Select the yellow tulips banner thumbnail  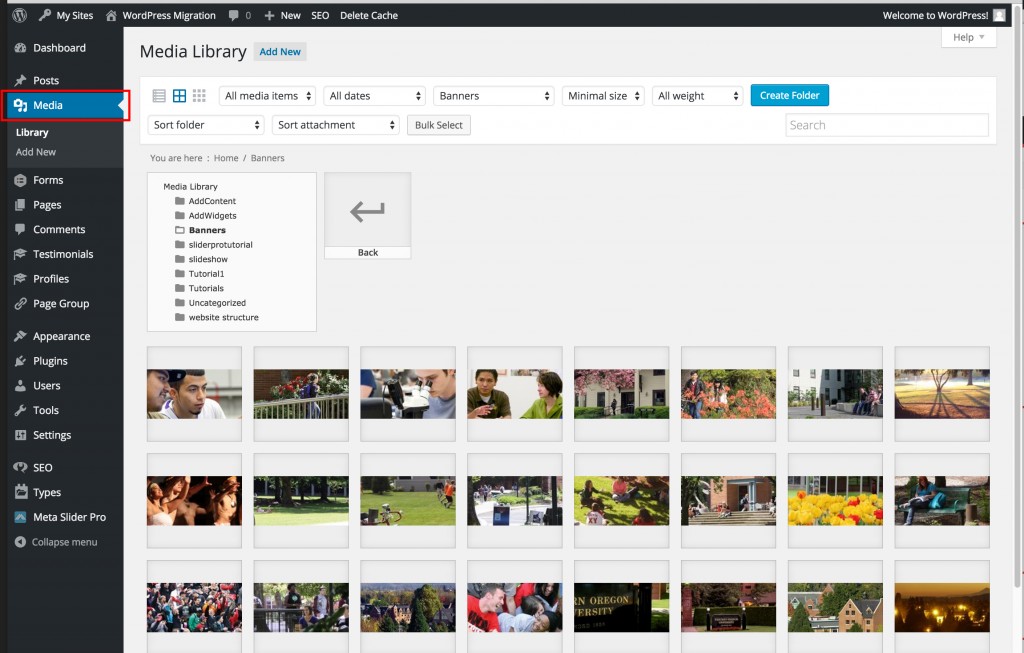(835, 500)
